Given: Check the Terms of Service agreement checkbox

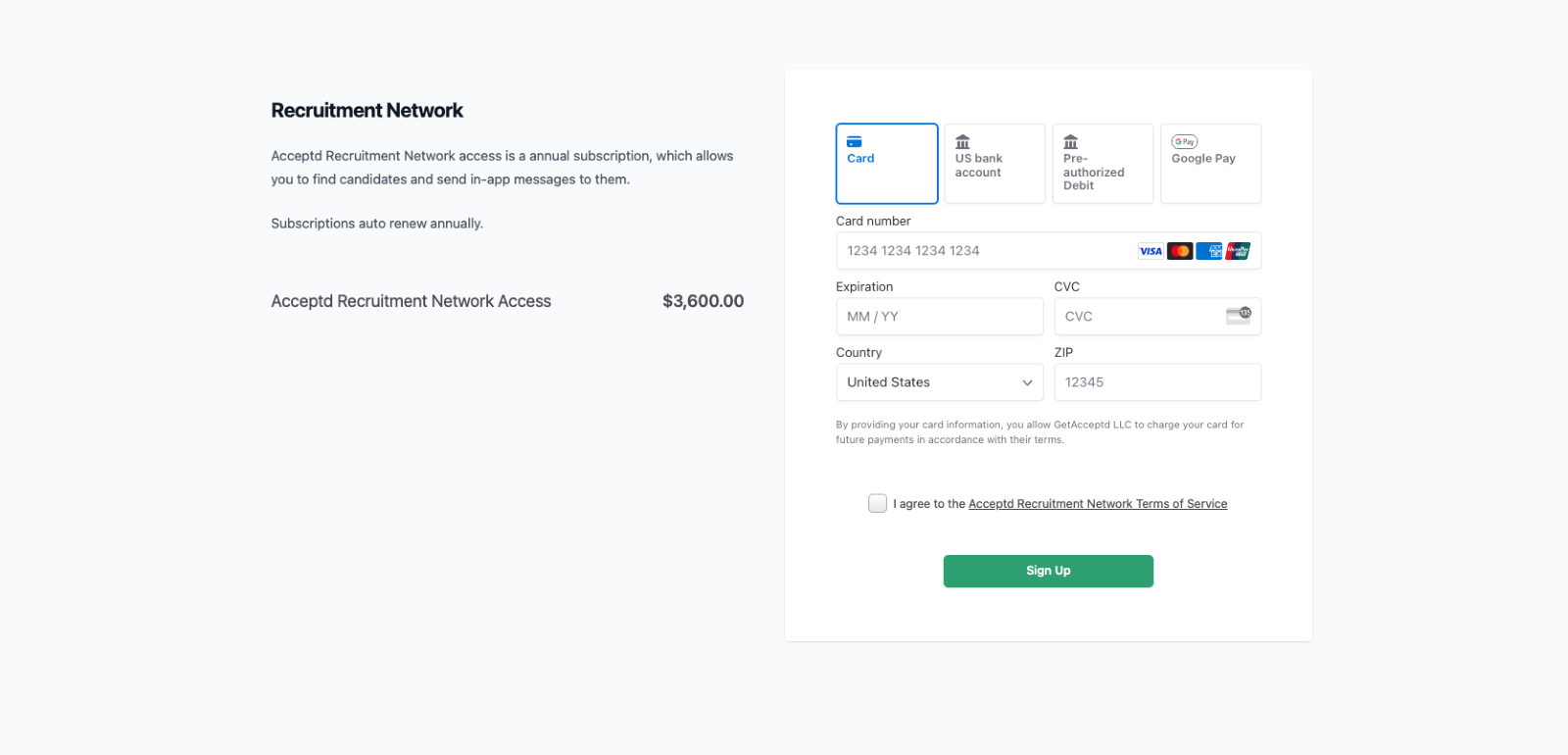Looking at the screenshot, I should tap(877, 503).
